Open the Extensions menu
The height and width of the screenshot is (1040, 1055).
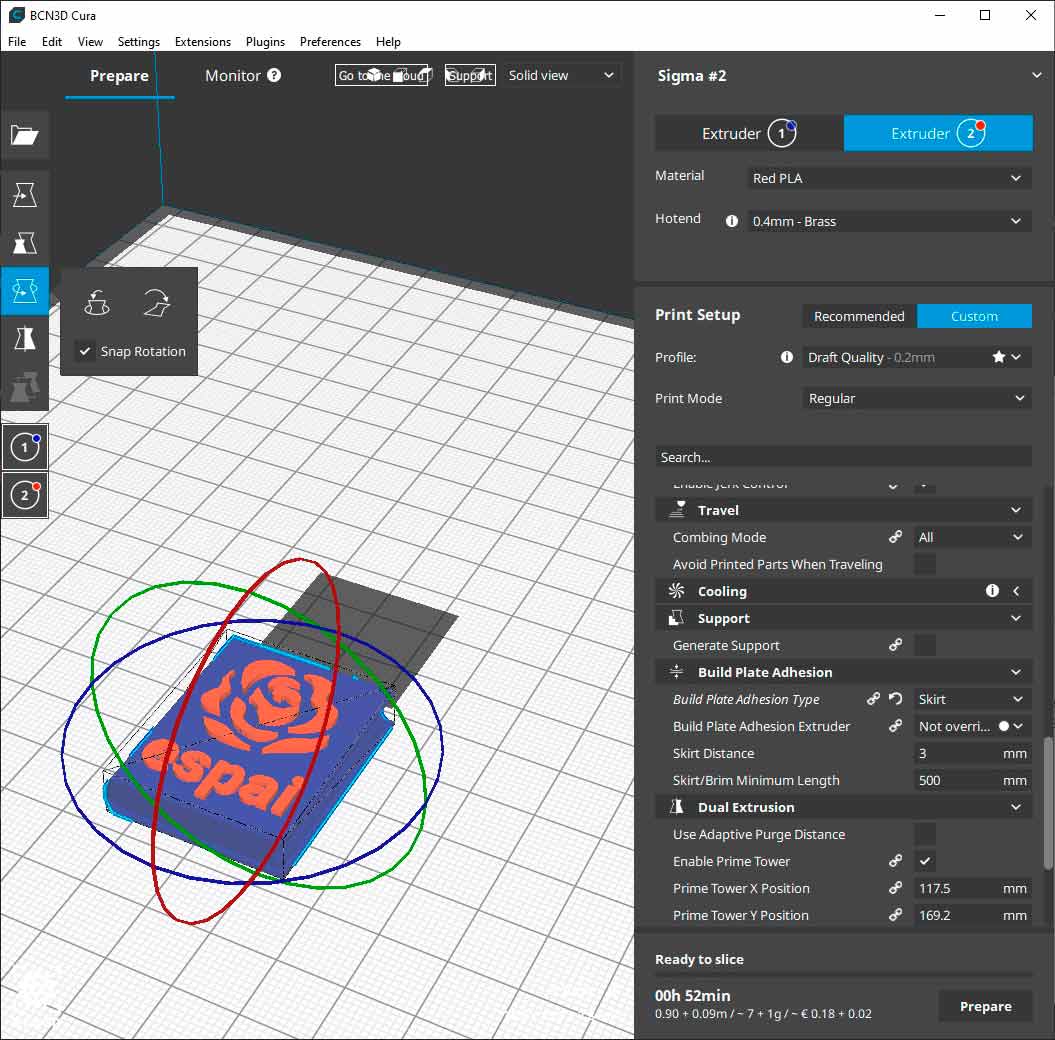(202, 42)
